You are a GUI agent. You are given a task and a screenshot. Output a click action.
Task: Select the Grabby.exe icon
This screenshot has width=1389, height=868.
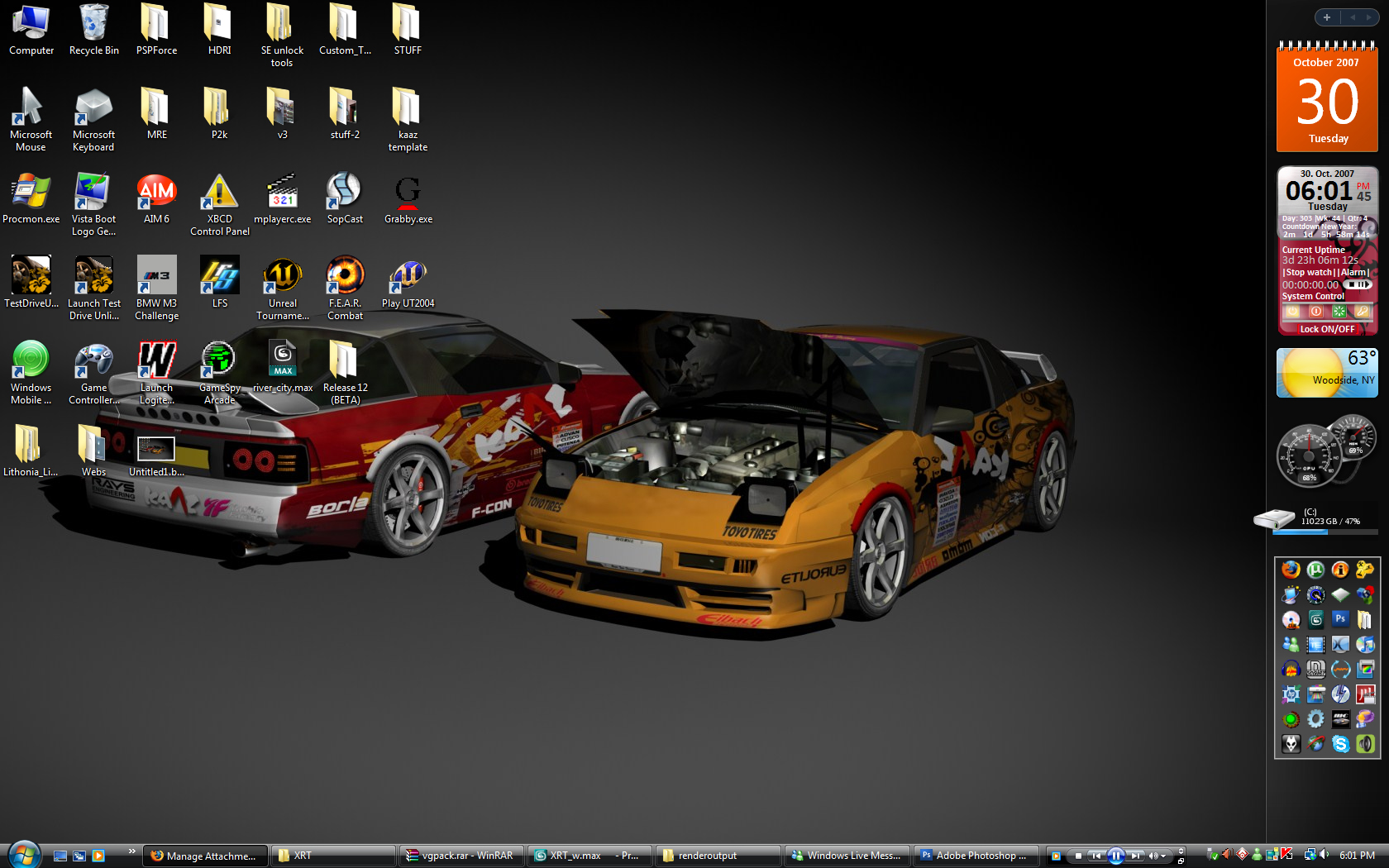408,198
